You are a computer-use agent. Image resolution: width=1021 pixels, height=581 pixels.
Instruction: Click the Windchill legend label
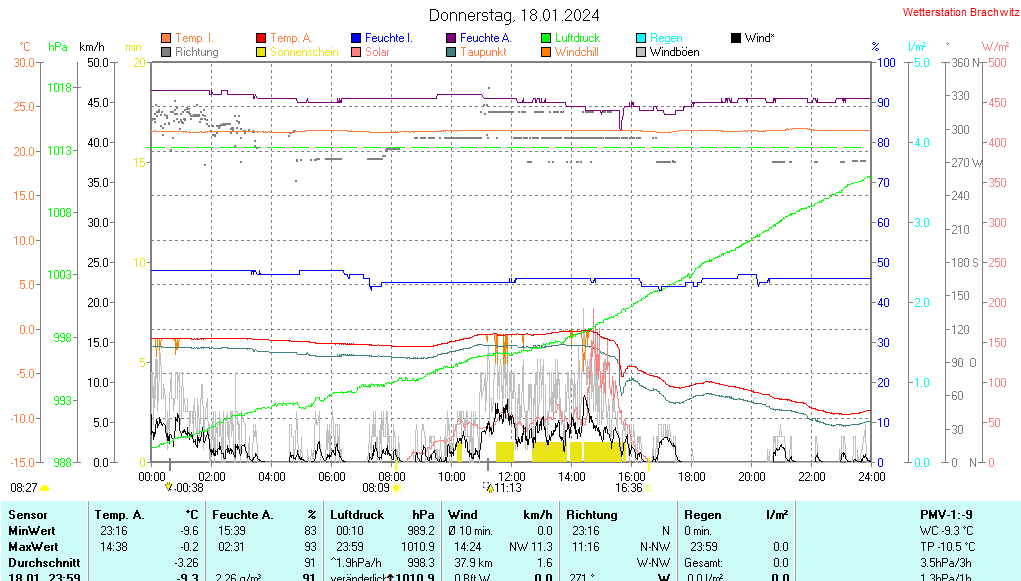point(577,52)
